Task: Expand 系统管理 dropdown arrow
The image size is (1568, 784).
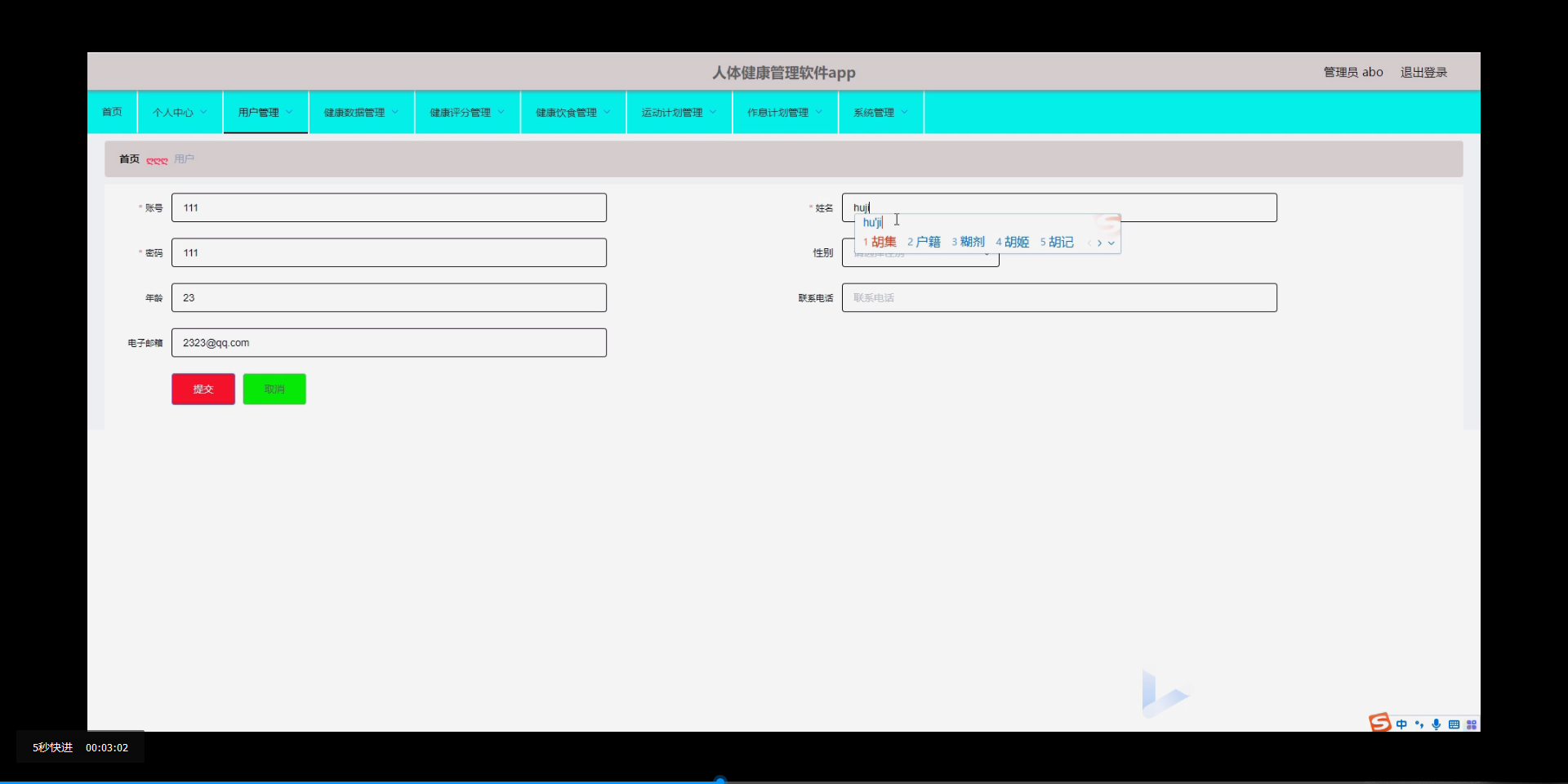Action: pyautogui.click(x=904, y=112)
